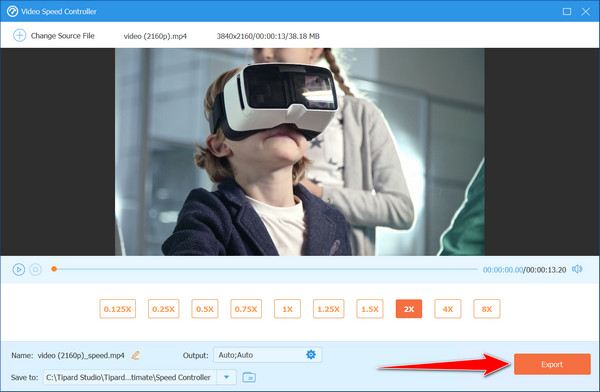Image resolution: width=600 pixels, height=392 pixels.
Task: Click the playback progress slider handle
Action: pyautogui.click(x=54, y=269)
